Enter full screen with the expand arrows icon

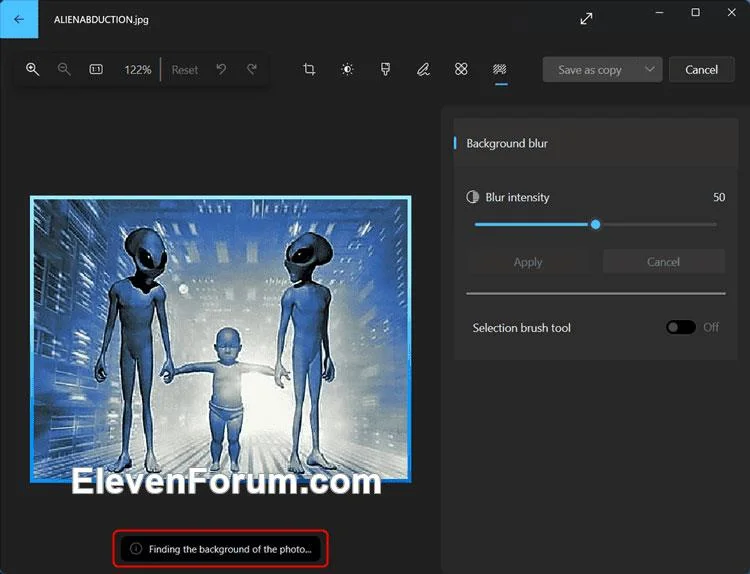[x=586, y=19]
